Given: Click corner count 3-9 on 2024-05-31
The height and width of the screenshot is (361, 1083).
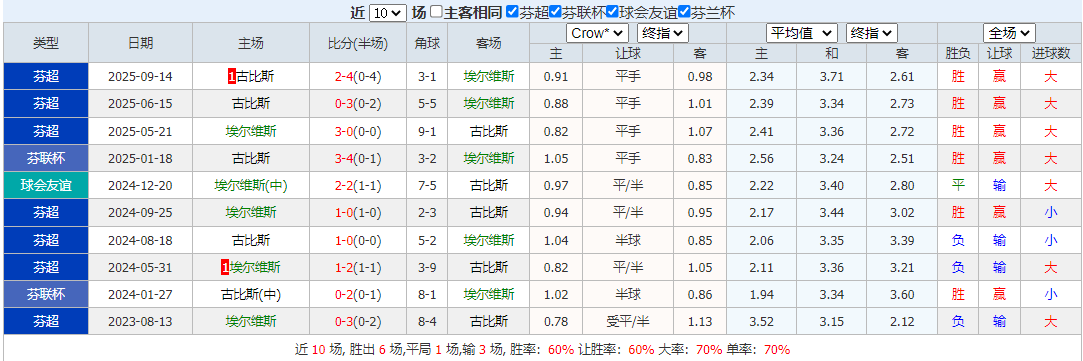Looking at the screenshot, I should coord(427,267).
